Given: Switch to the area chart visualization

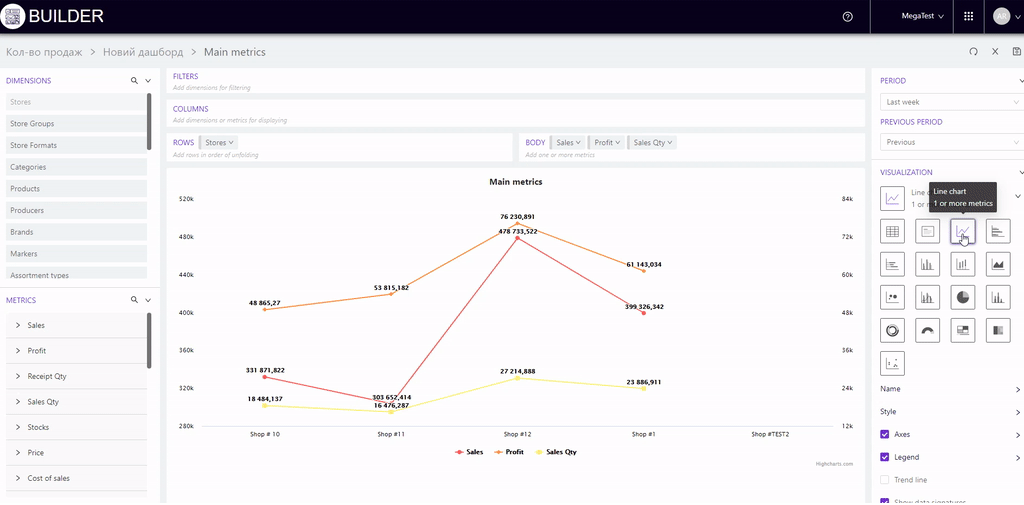Looking at the screenshot, I should [x=997, y=264].
